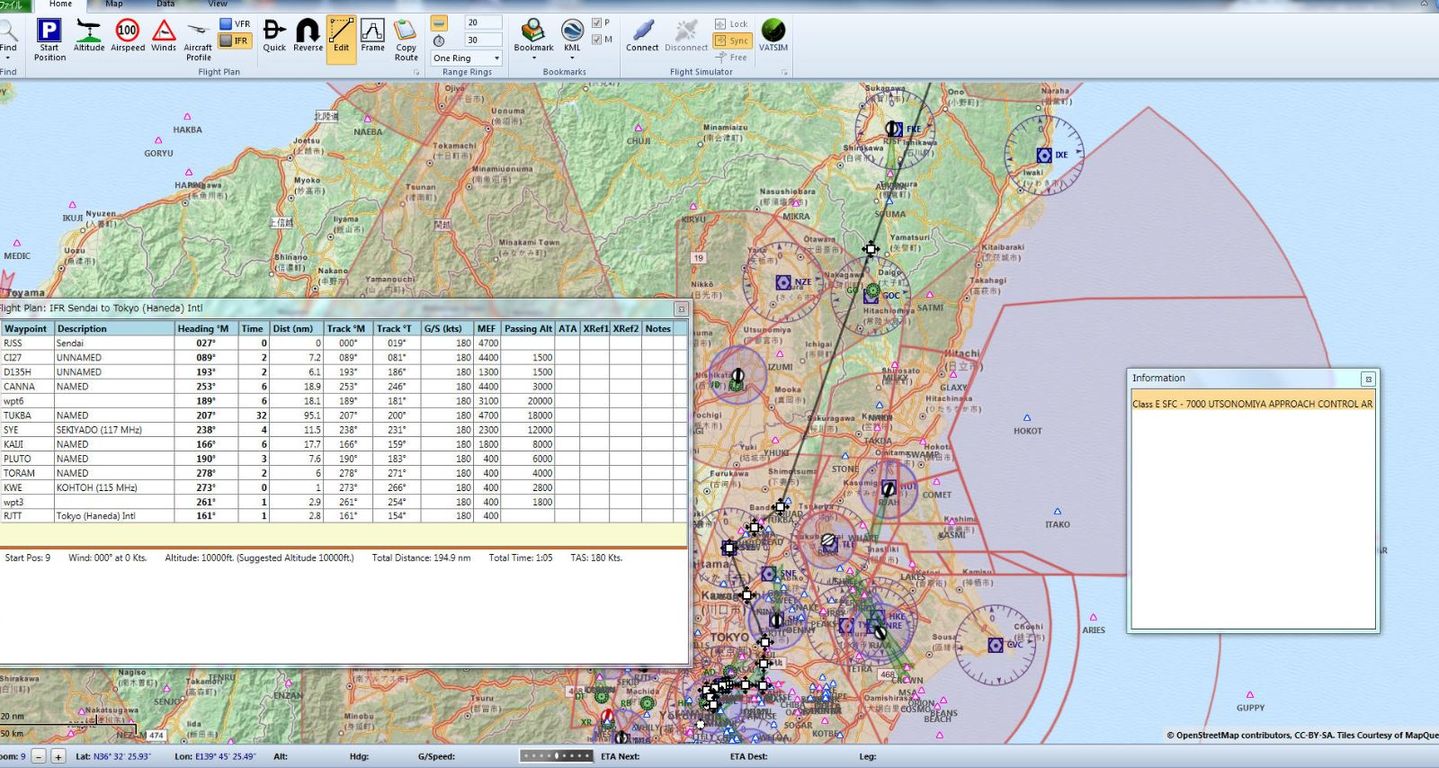Open the One Ring dropdown
1439x768 pixels.
tap(466, 58)
